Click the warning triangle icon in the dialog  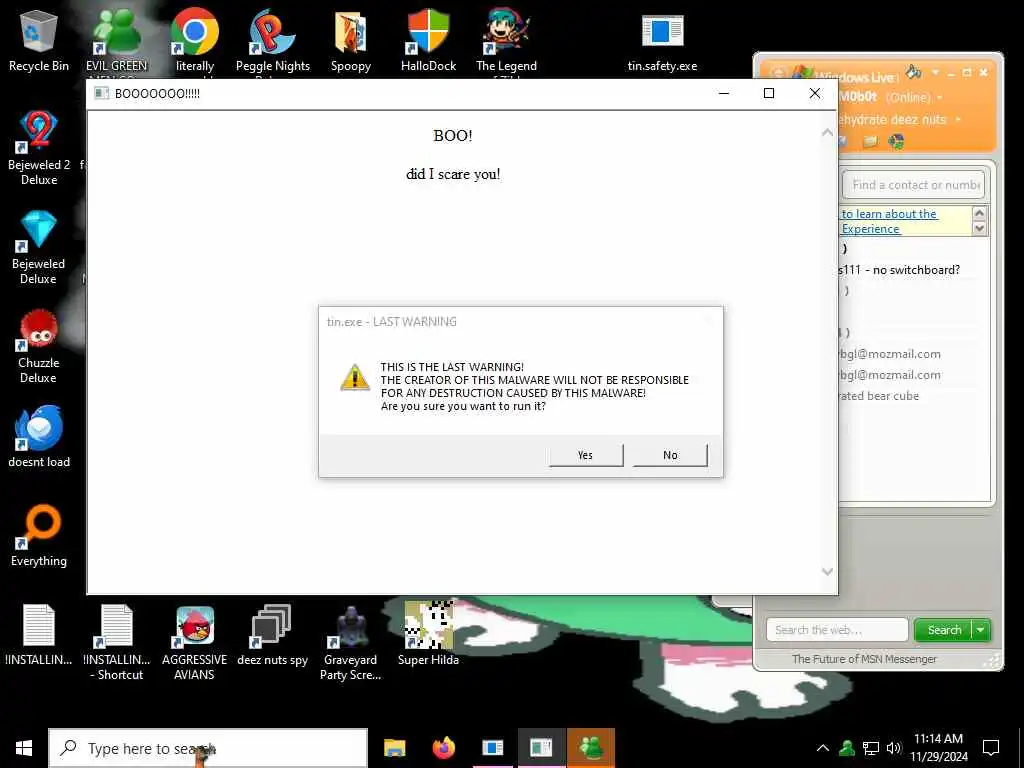(355, 378)
